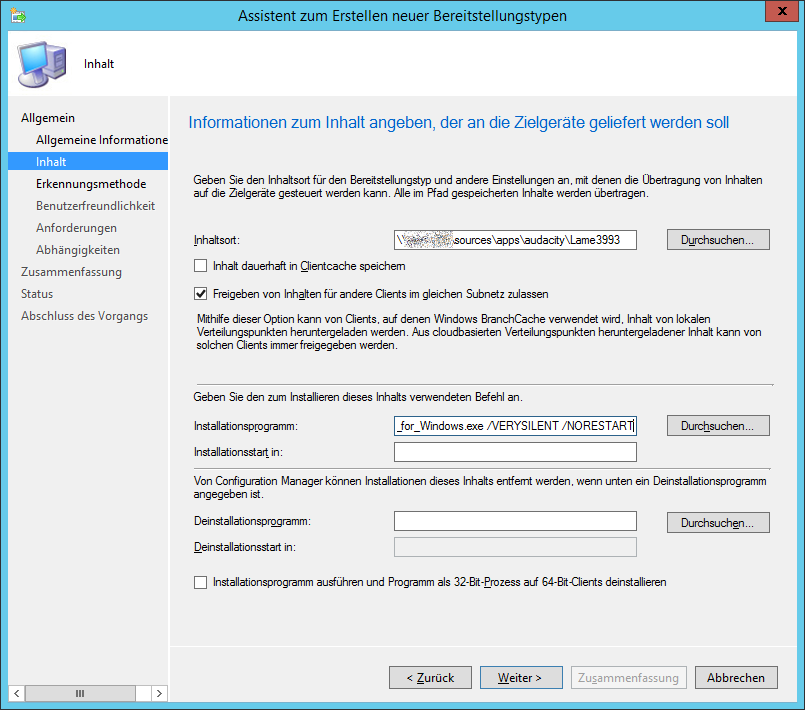Focus the 'Installationsstart in' input field
Screen dimensions: 805x710
point(515,452)
